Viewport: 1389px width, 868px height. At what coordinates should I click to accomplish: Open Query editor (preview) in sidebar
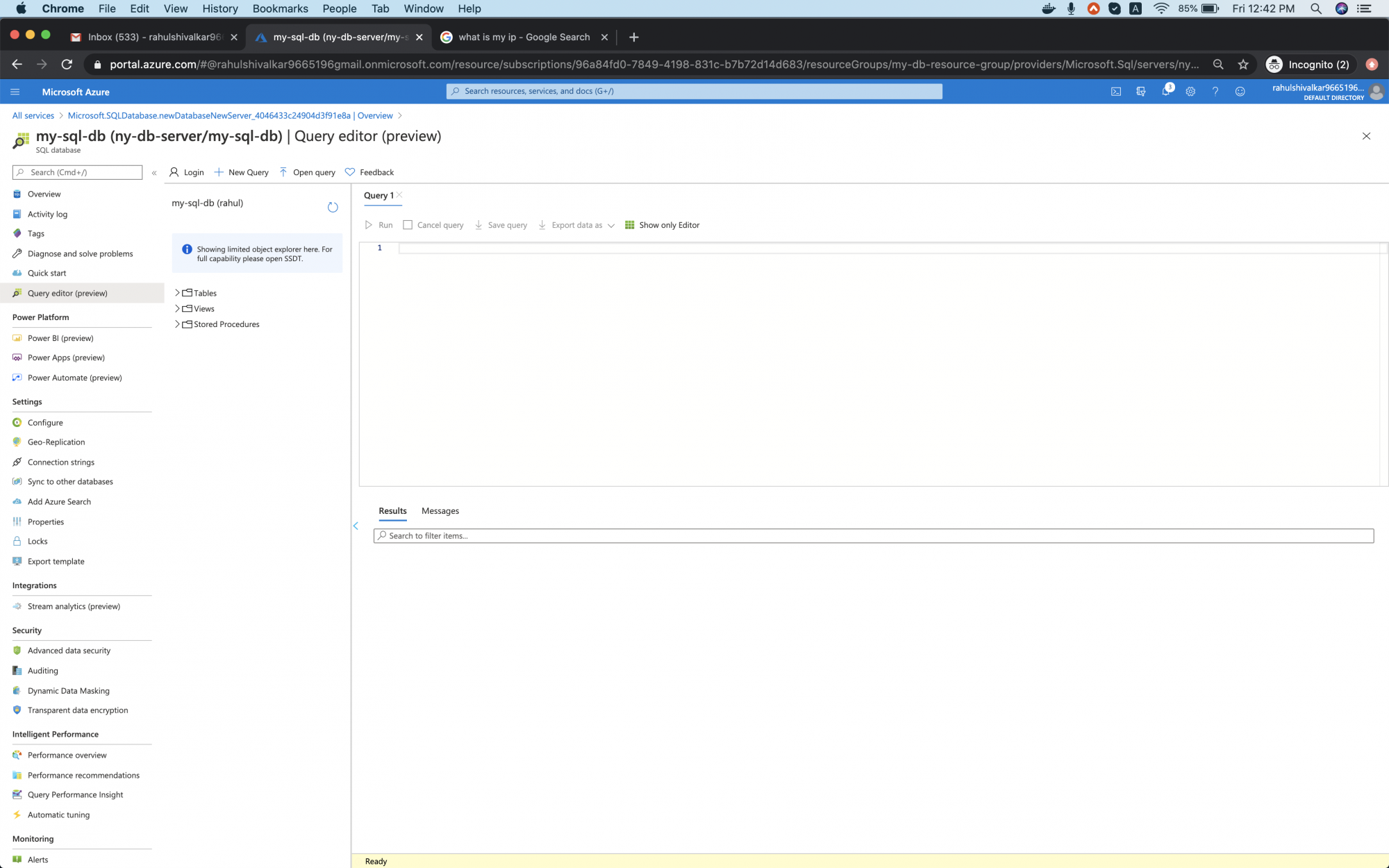pyautogui.click(x=67, y=292)
